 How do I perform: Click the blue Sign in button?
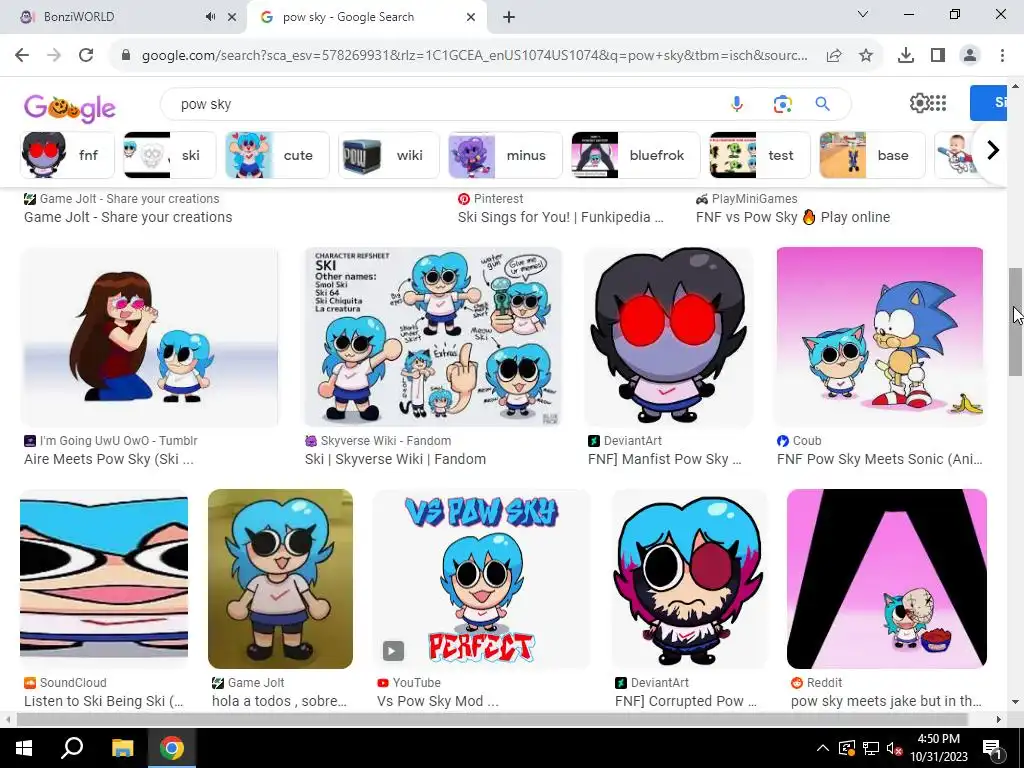(x=988, y=103)
